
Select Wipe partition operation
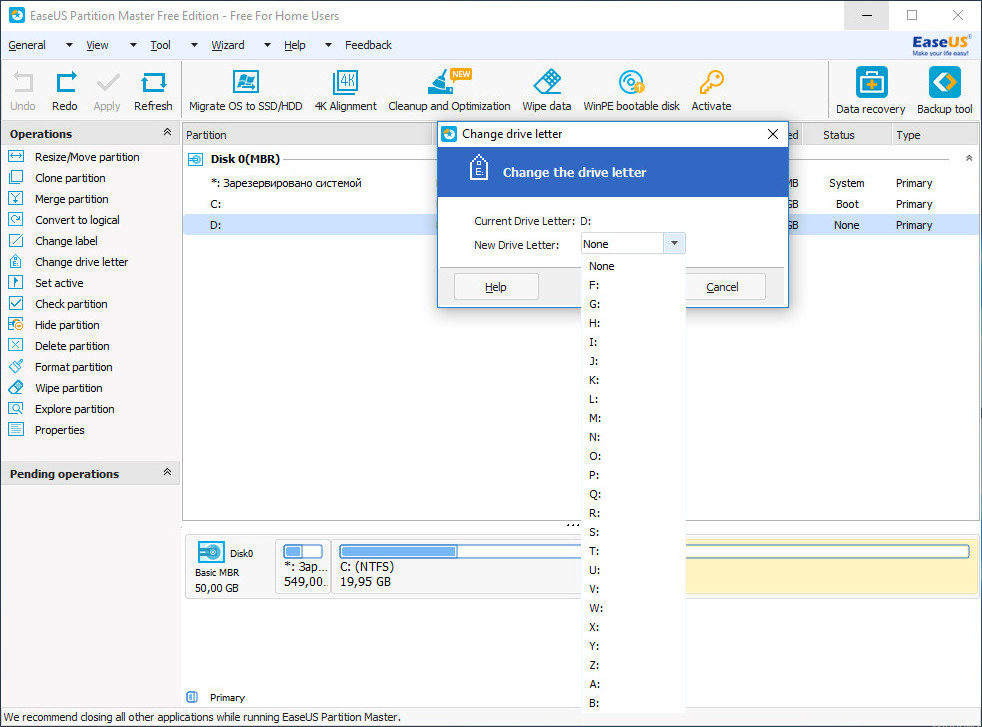coord(68,388)
